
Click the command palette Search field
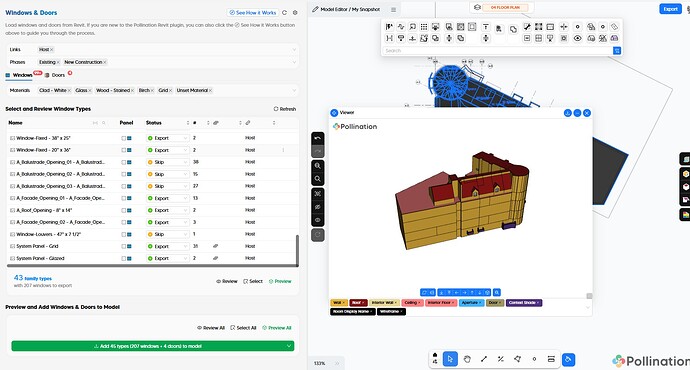(x=497, y=51)
